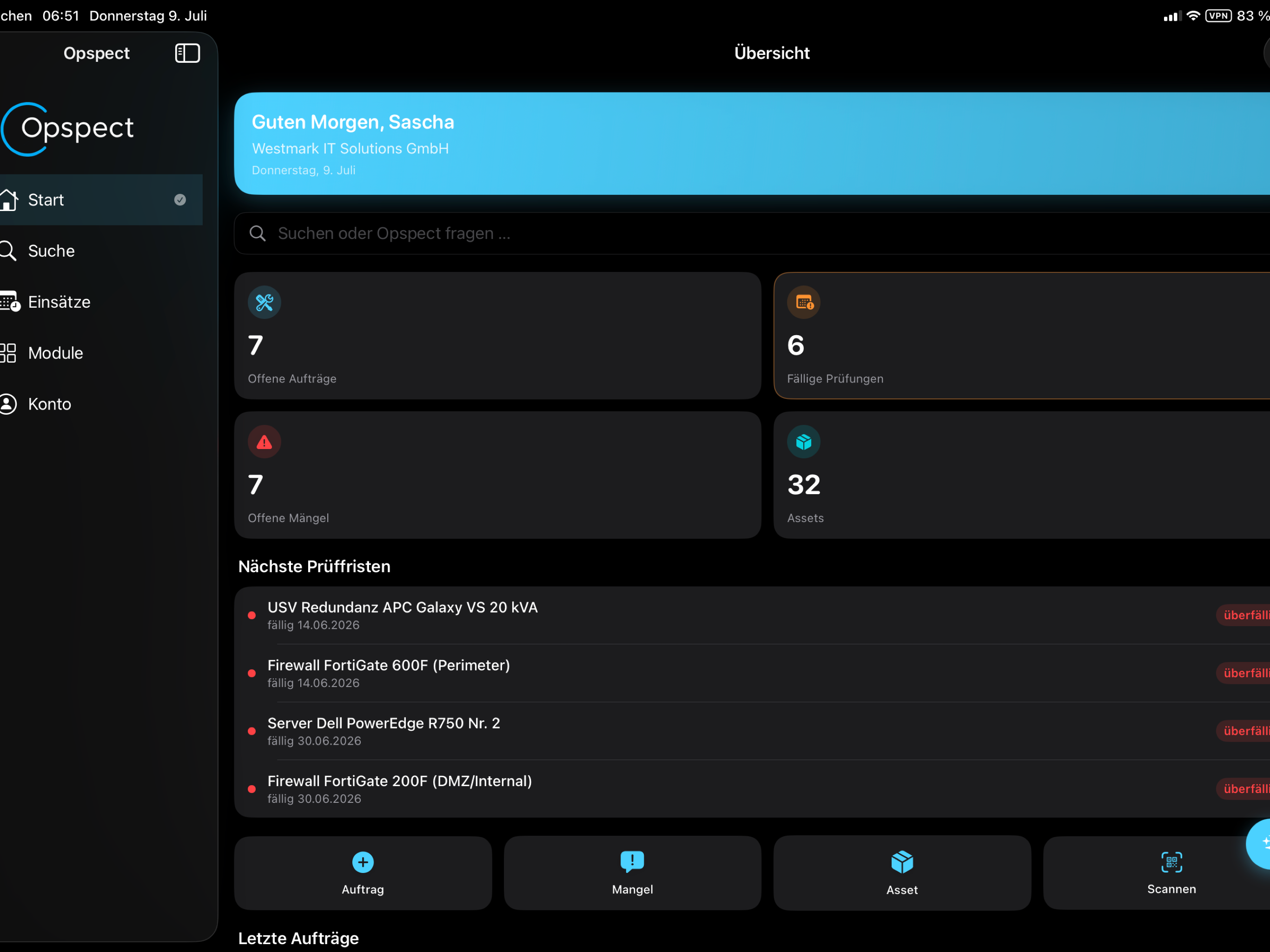Click the red warning triangle icon
1270x952 pixels.
tap(265, 442)
